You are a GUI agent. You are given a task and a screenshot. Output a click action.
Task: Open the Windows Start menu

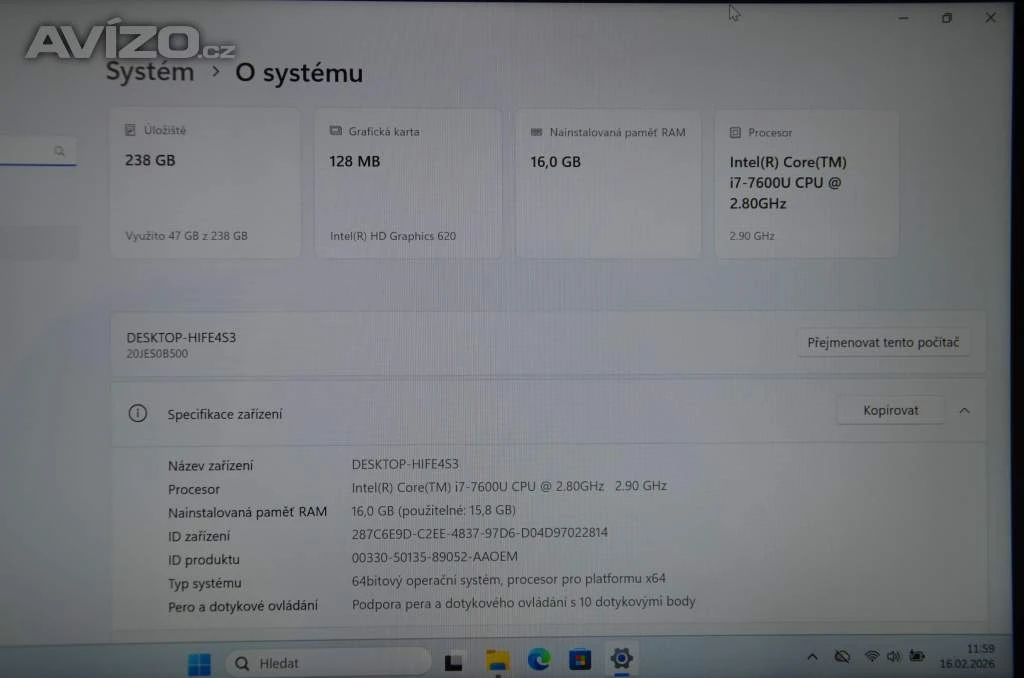[199, 662]
